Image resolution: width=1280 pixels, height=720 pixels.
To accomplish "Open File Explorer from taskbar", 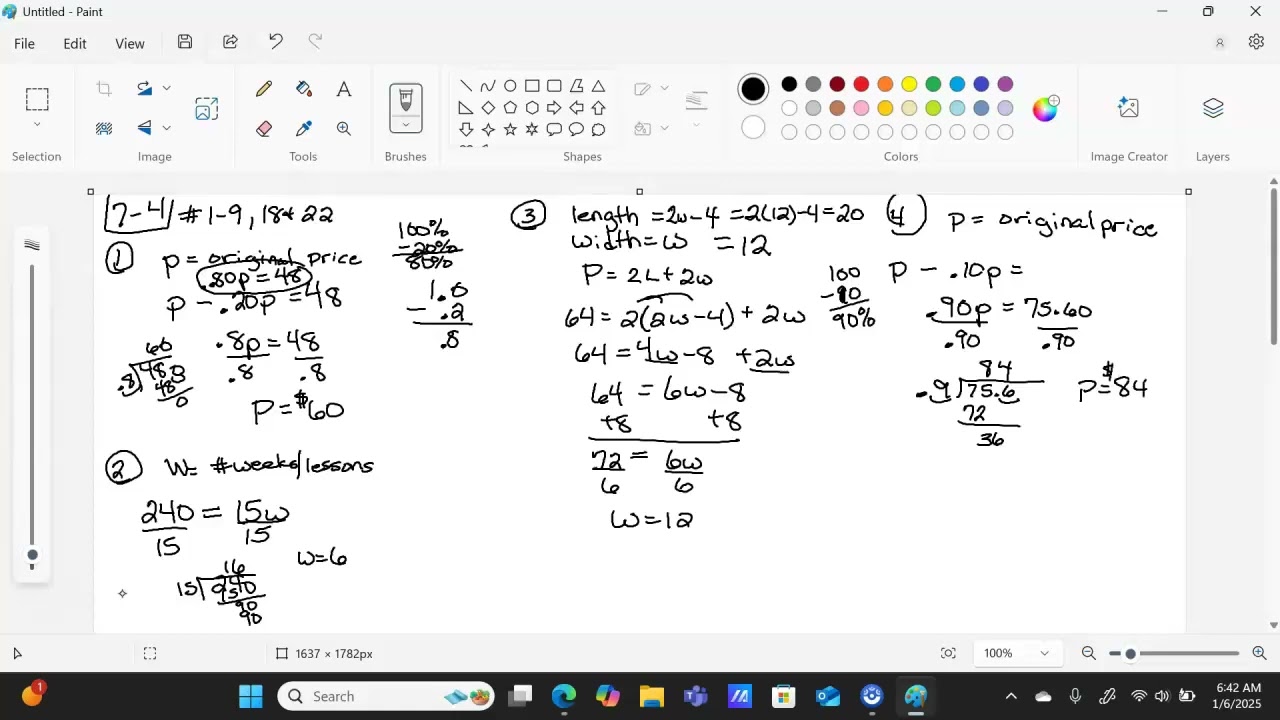I will point(652,696).
